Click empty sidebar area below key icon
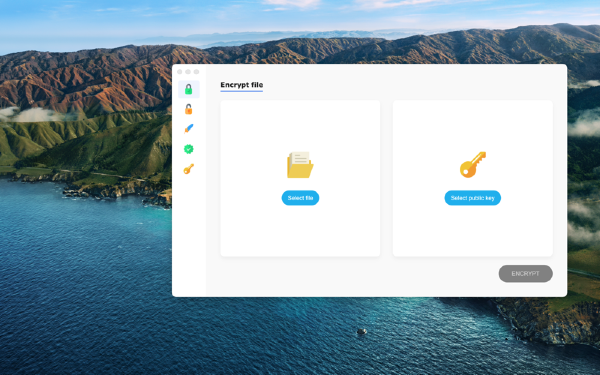The height and width of the screenshot is (375, 600). pos(189,233)
